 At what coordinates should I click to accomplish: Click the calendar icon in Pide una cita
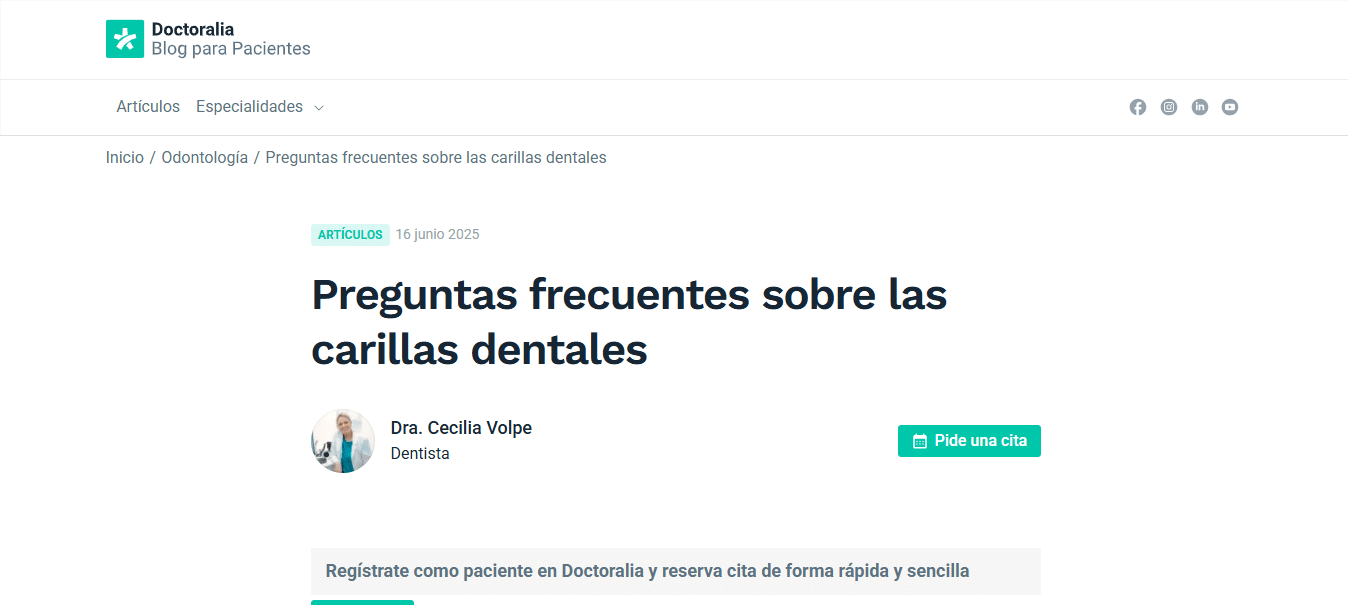pos(919,441)
